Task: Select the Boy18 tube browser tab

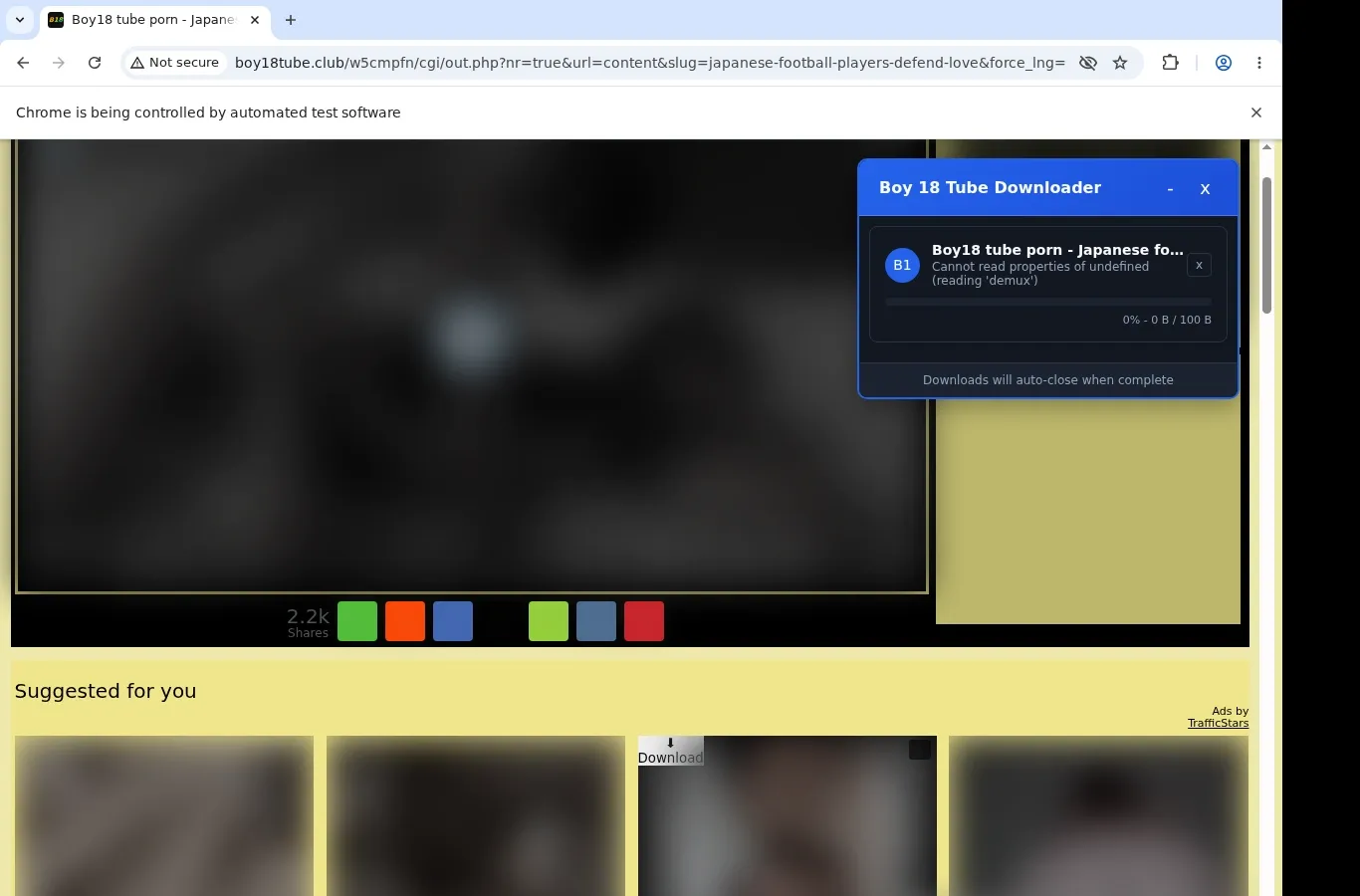Action: coord(154,20)
